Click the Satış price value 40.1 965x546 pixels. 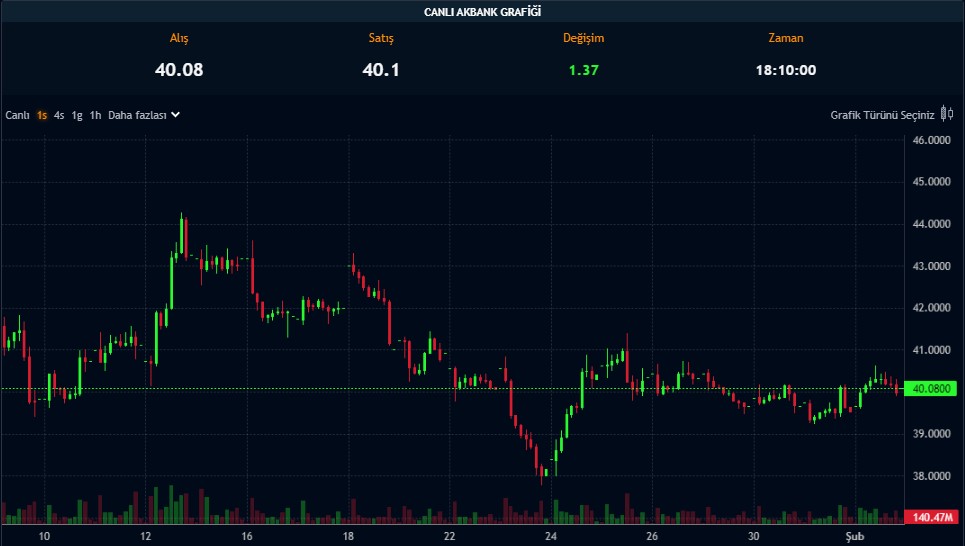[x=382, y=70]
